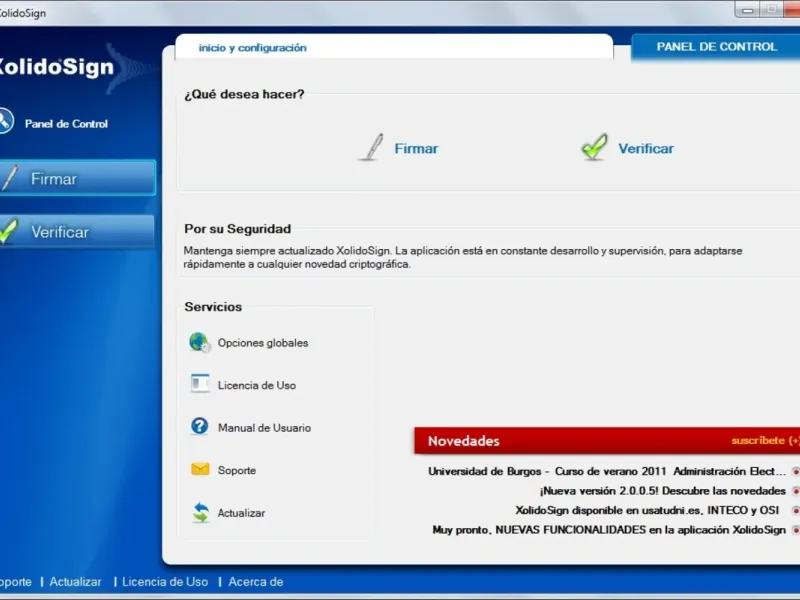The width and height of the screenshot is (800, 600).
Task: Click the green-blue arrows Actualizar icon
Action: click(x=201, y=513)
